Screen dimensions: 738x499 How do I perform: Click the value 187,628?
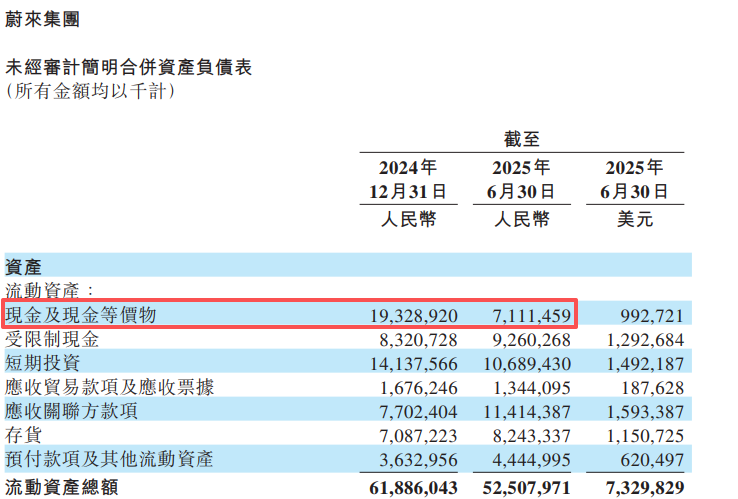click(653, 388)
